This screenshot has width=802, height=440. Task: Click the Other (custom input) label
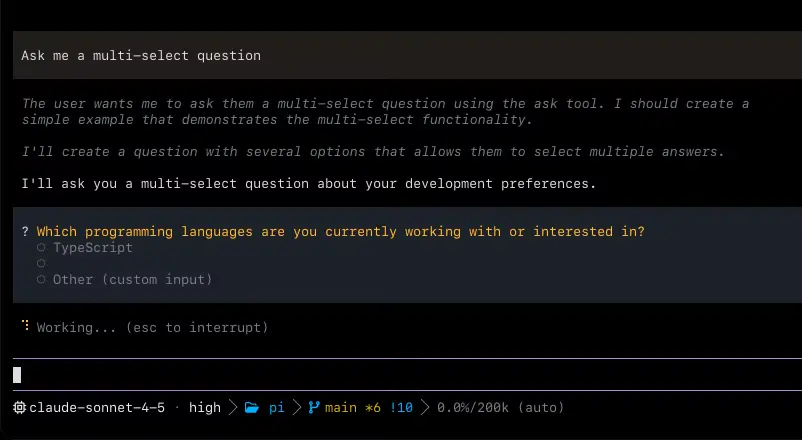click(132, 279)
